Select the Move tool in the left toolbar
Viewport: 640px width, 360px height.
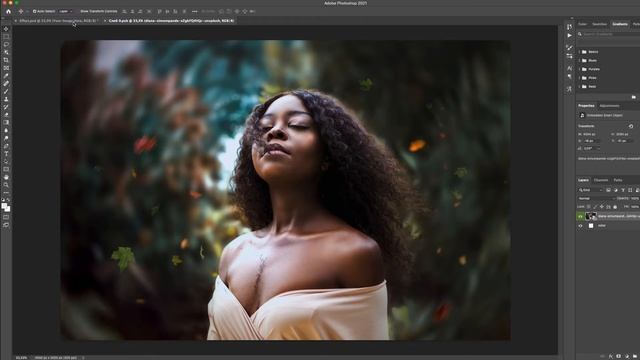[x=6, y=29]
